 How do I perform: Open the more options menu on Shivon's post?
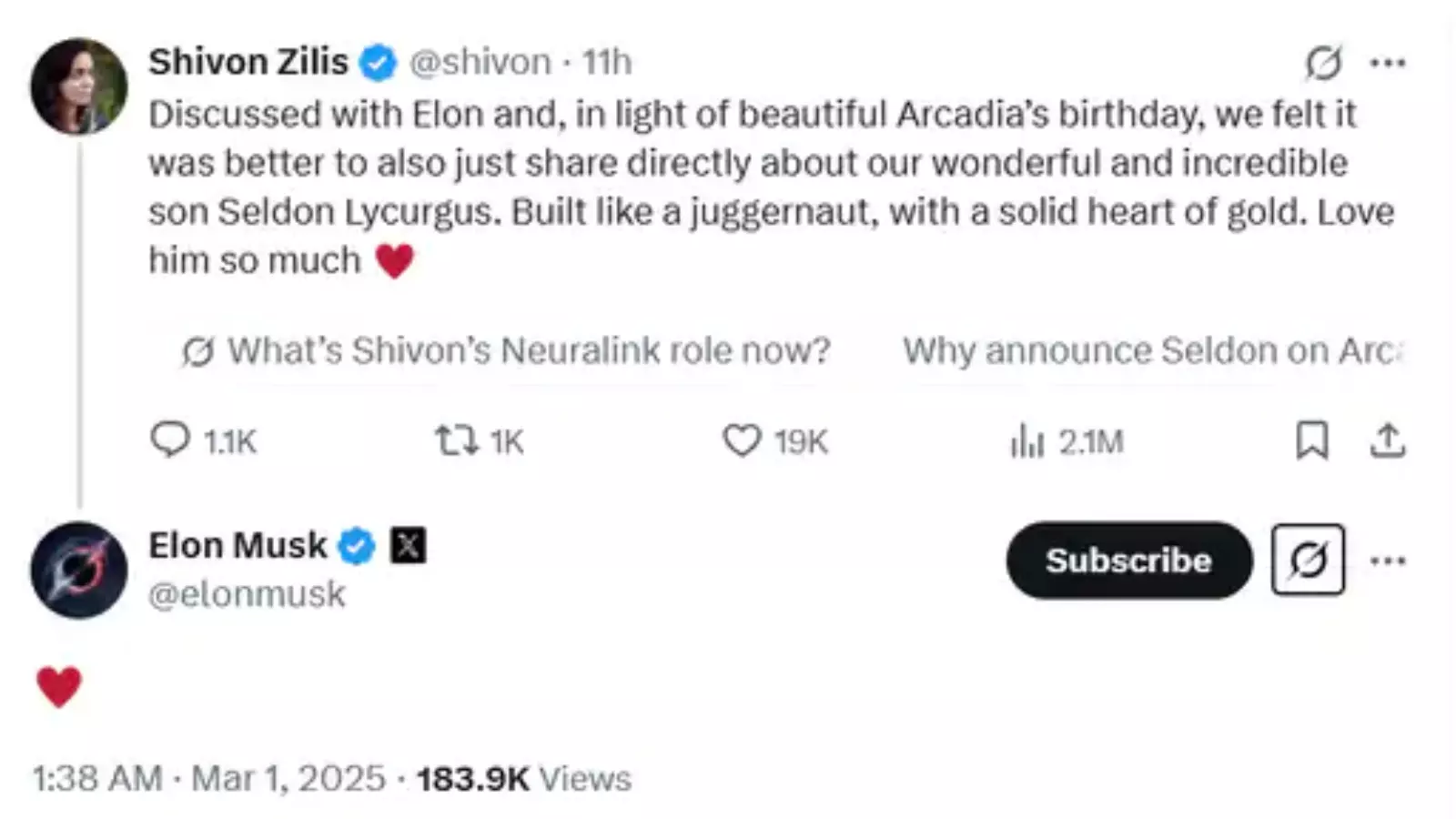click(1389, 62)
